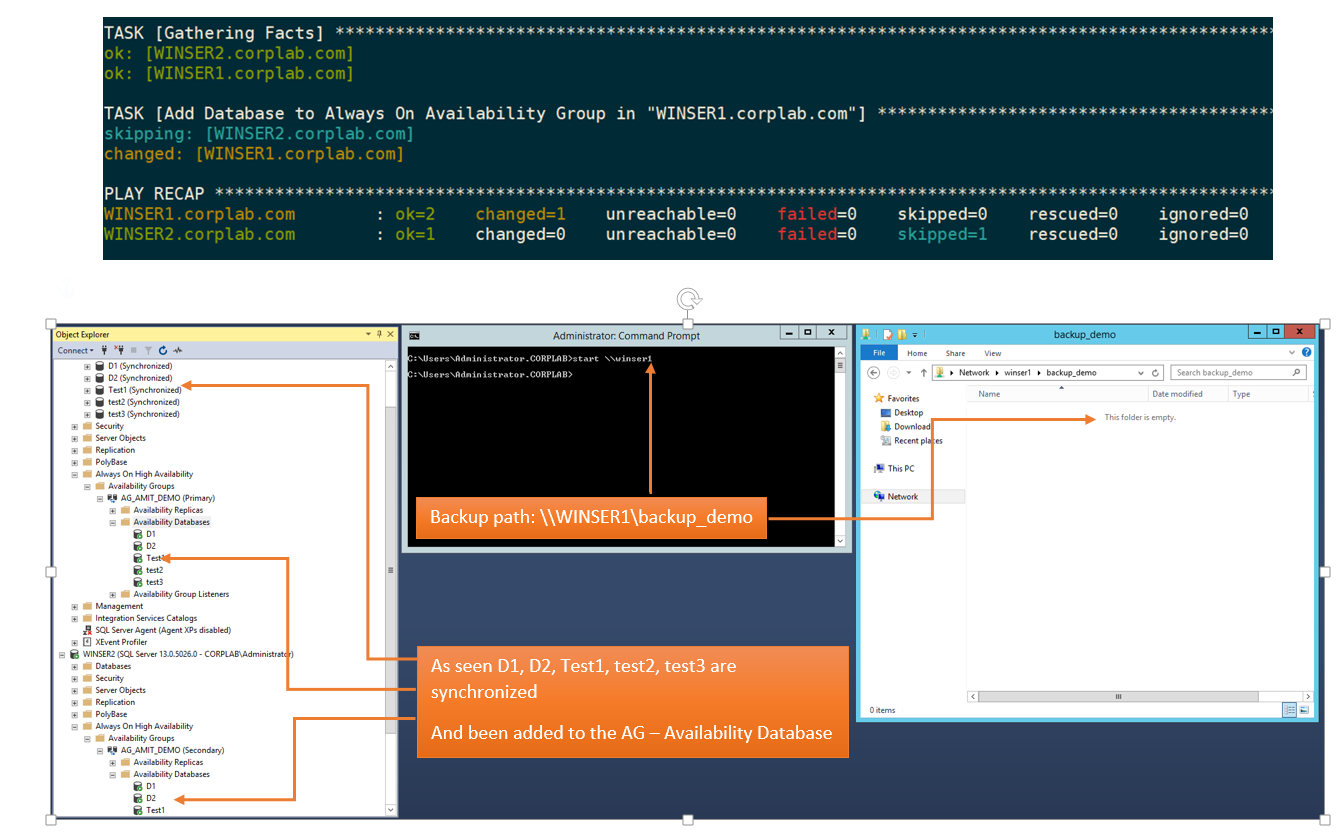Click the XEvent Profiler icon
The image size is (1342, 837).
[x=87, y=642]
